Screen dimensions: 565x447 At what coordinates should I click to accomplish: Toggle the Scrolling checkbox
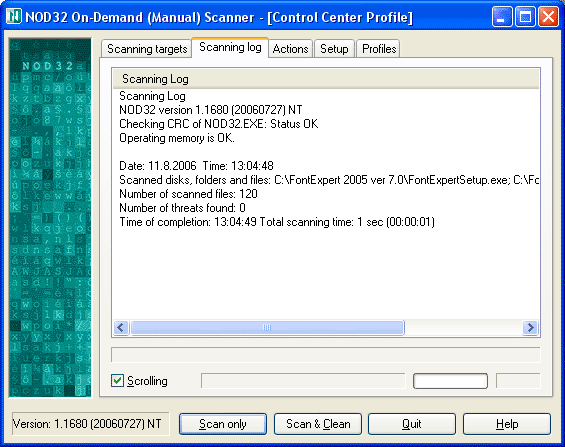pos(117,381)
